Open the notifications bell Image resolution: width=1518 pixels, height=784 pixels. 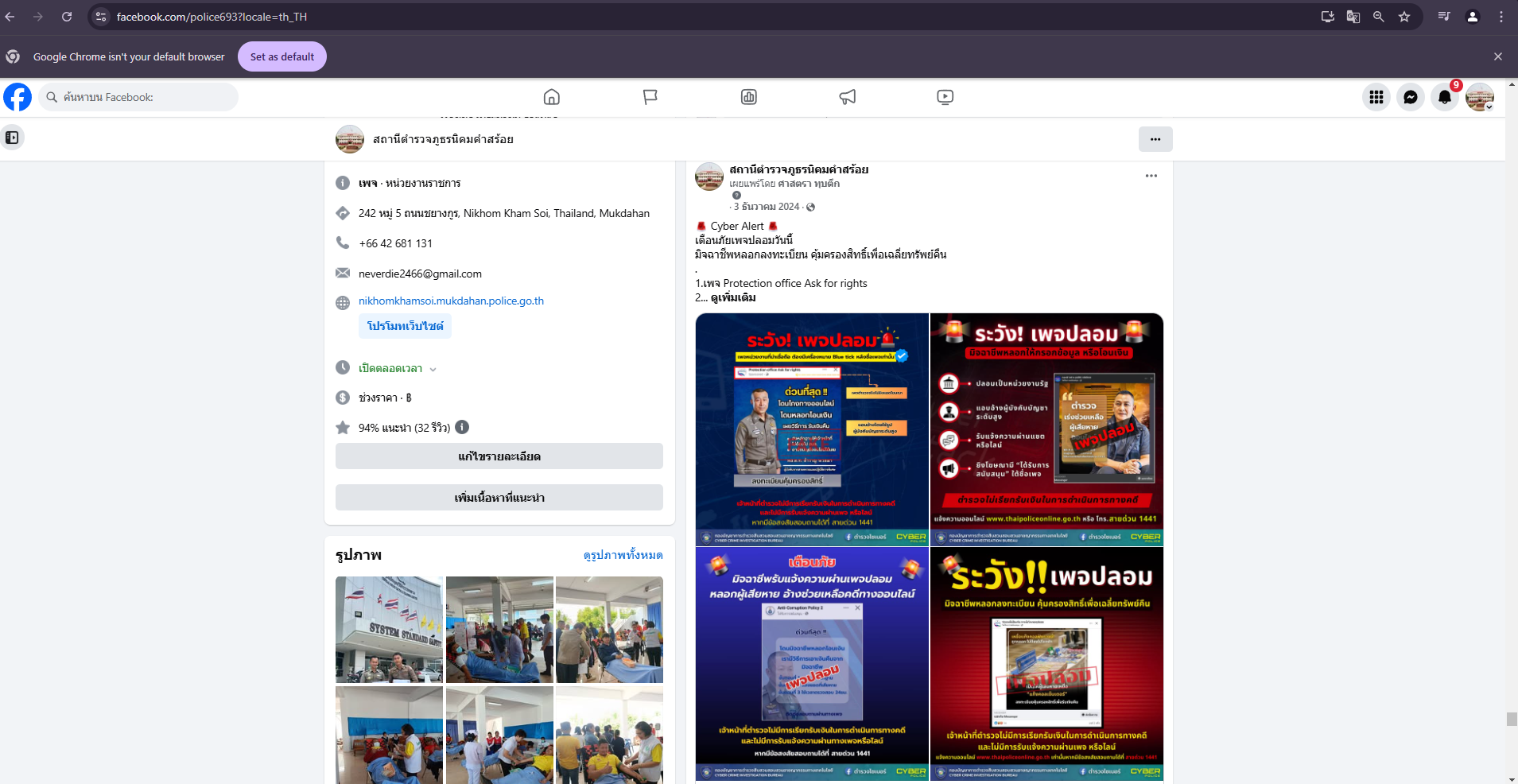point(1444,97)
